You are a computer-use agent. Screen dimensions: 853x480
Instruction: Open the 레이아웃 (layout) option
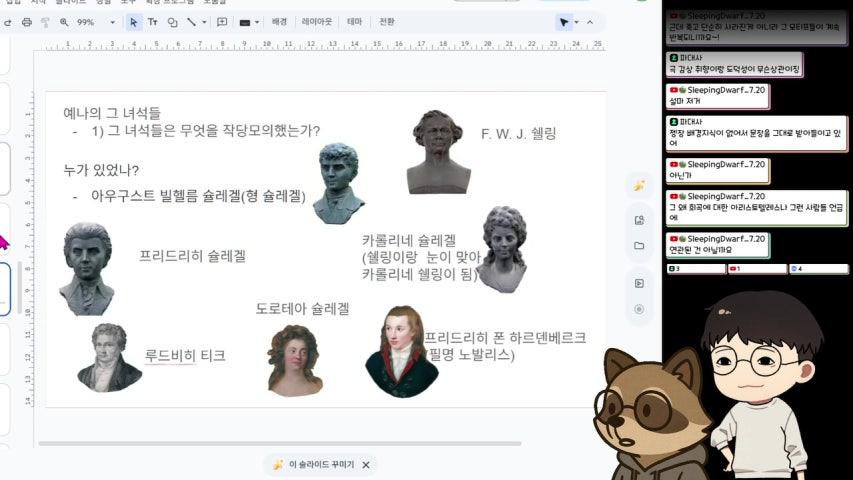pos(318,22)
